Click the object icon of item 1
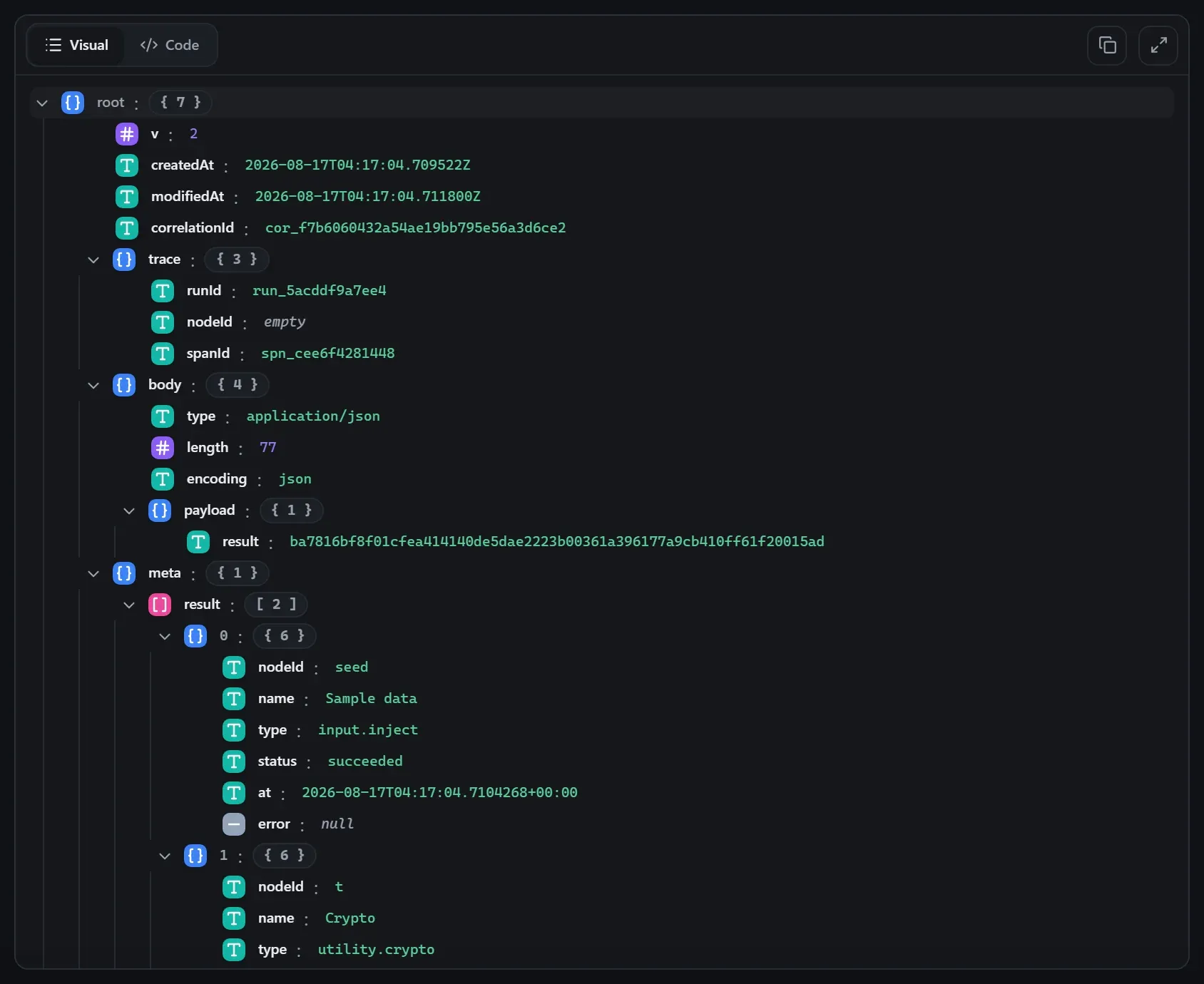Viewport: 1204px width, 984px height. pyautogui.click(x=195, y=856)
